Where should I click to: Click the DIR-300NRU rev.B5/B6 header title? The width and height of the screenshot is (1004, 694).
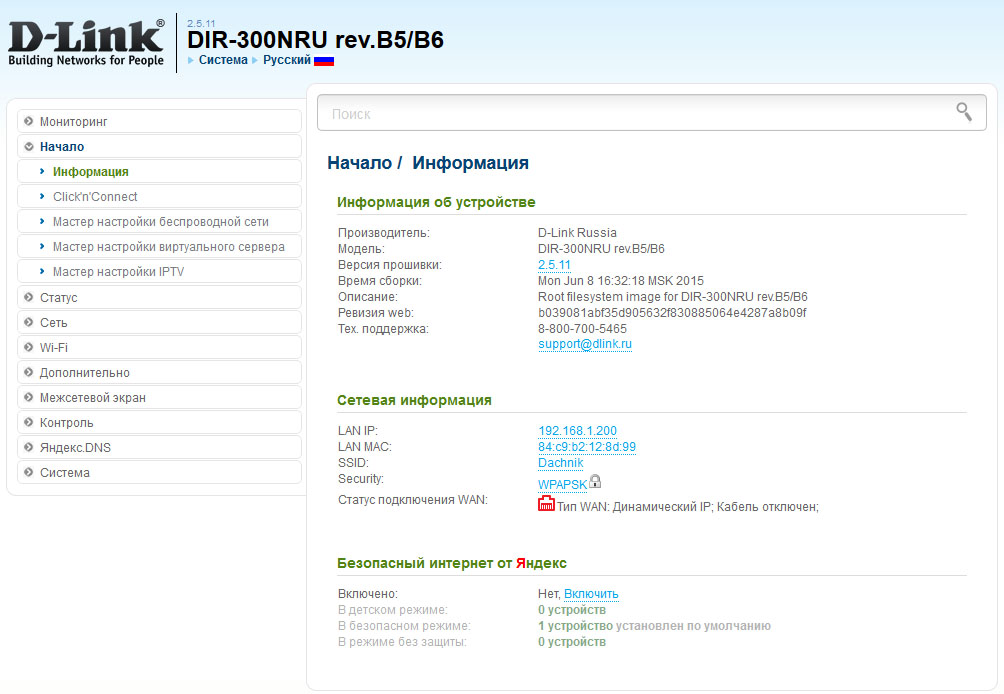pyautogui.click(x=315, y=40)
